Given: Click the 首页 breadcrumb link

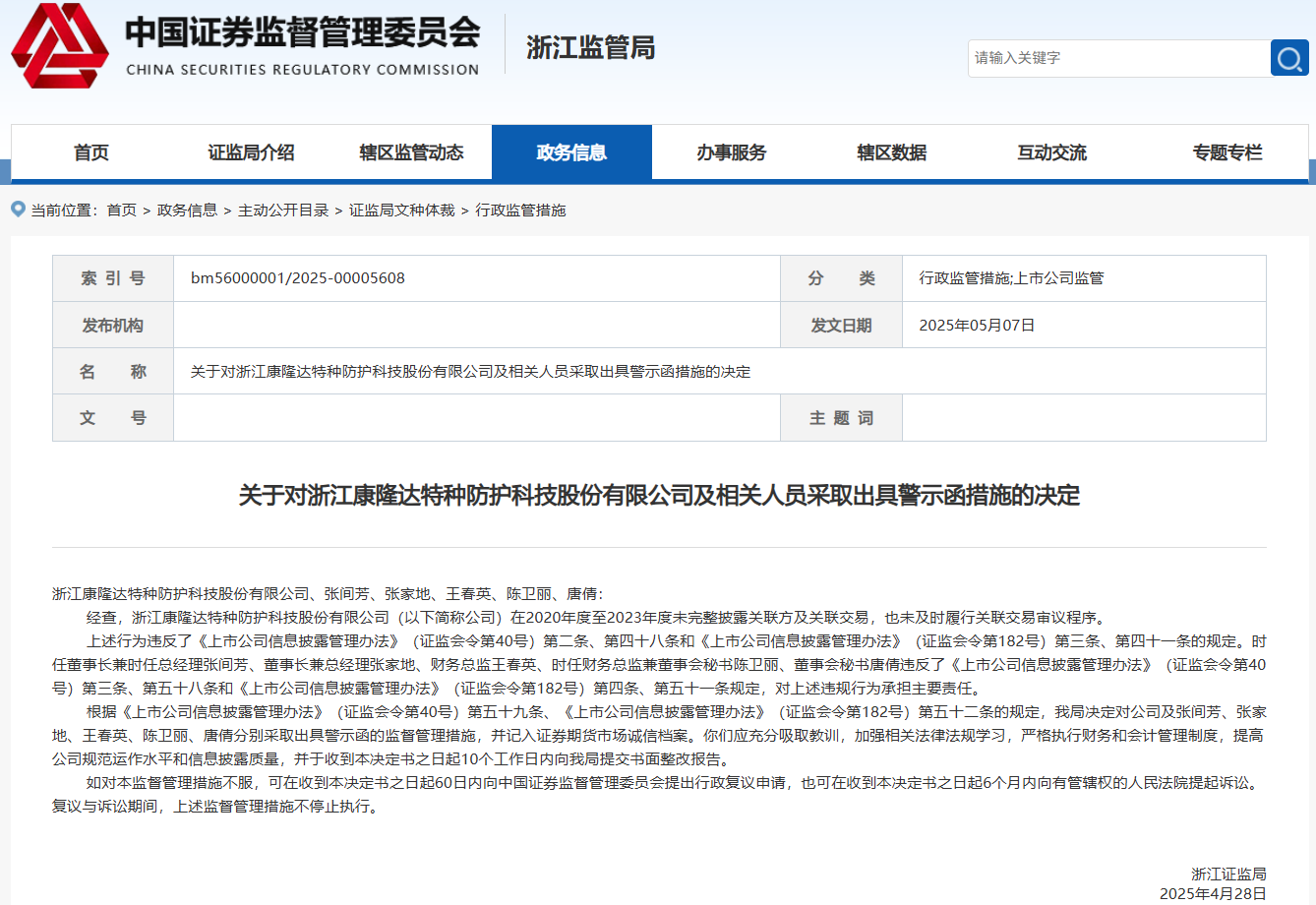Looking at the screenshot, I should [122, 211].
